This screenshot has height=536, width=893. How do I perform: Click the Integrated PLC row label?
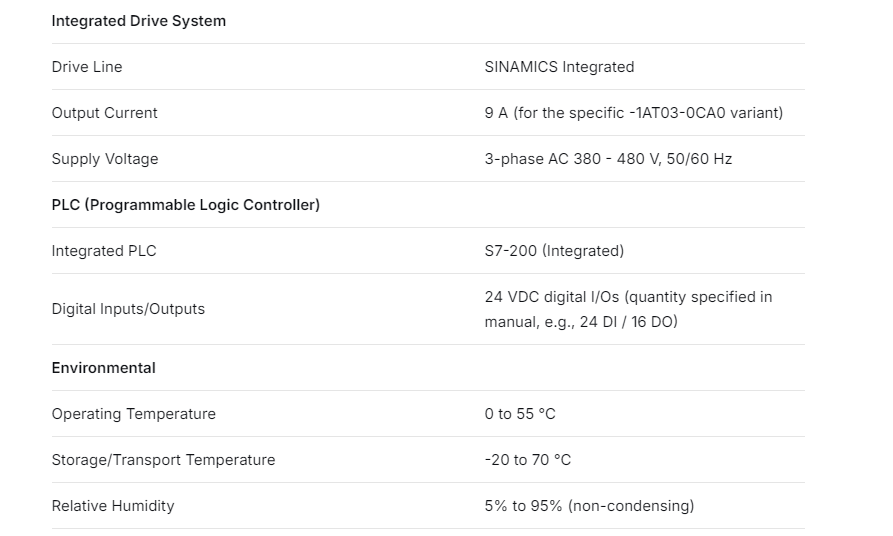pyautogui.click(x=104, y=251)
